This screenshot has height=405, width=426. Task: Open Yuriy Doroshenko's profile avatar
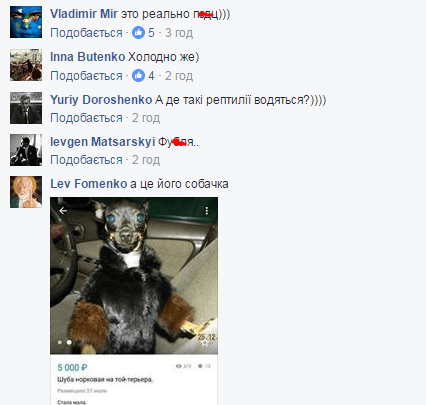26,108
